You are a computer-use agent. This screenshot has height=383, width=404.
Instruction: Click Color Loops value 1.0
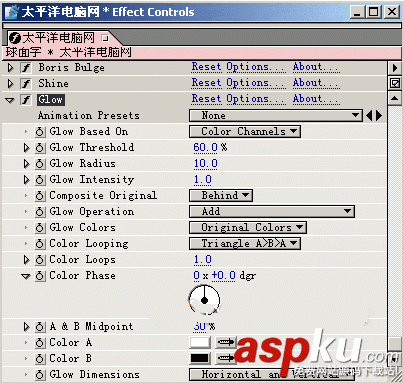tap(203, 260)
